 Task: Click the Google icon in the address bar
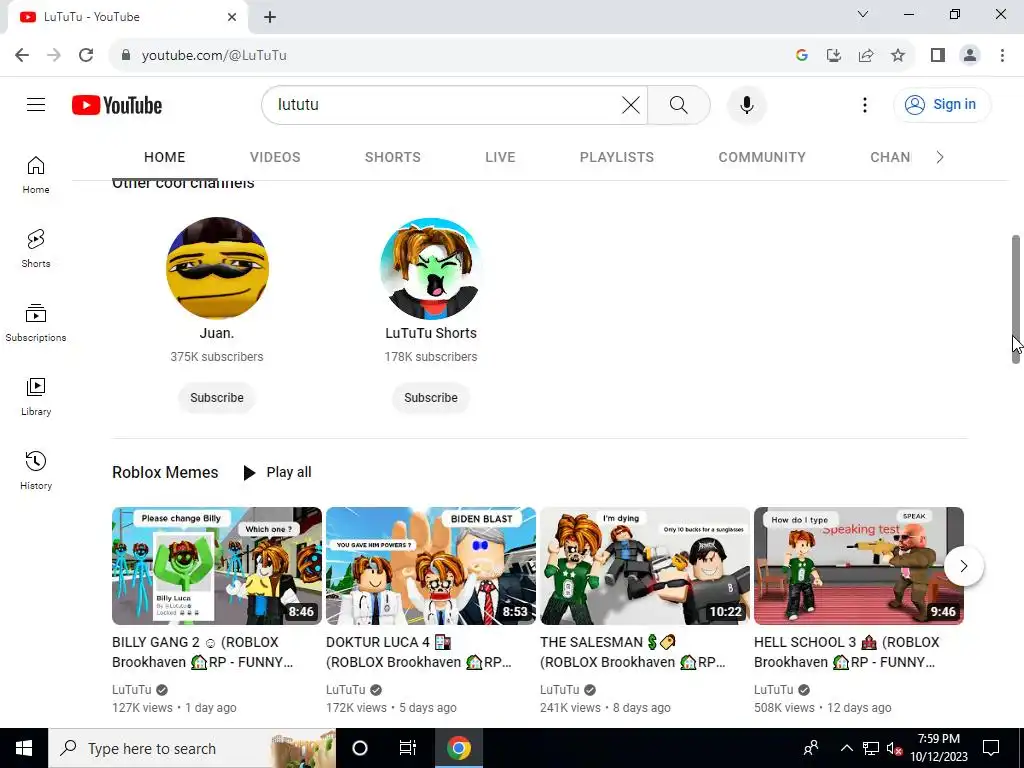coord(802,55)
